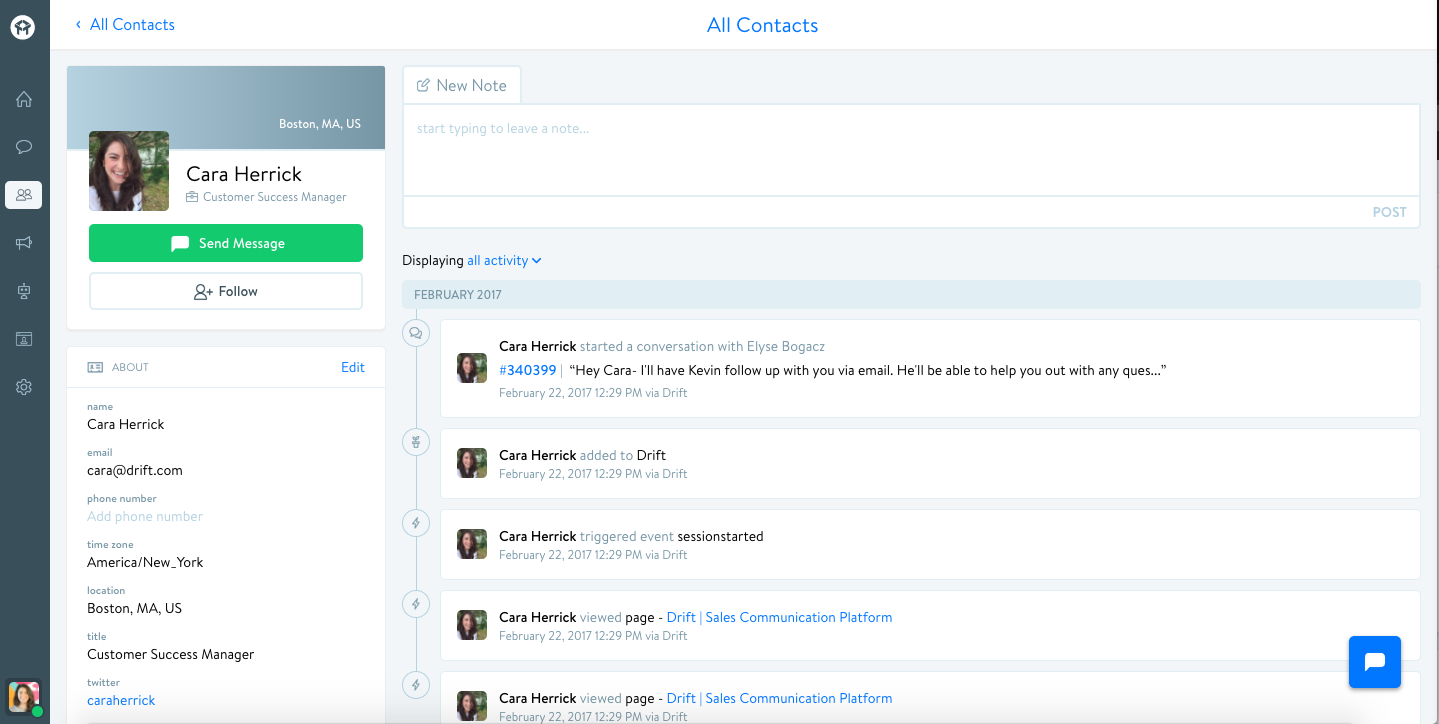The width and height of the screenshot is (1439, 724).
Task: Click lightning icon beside sessionstarted event
Action: (x=416, y=522)
